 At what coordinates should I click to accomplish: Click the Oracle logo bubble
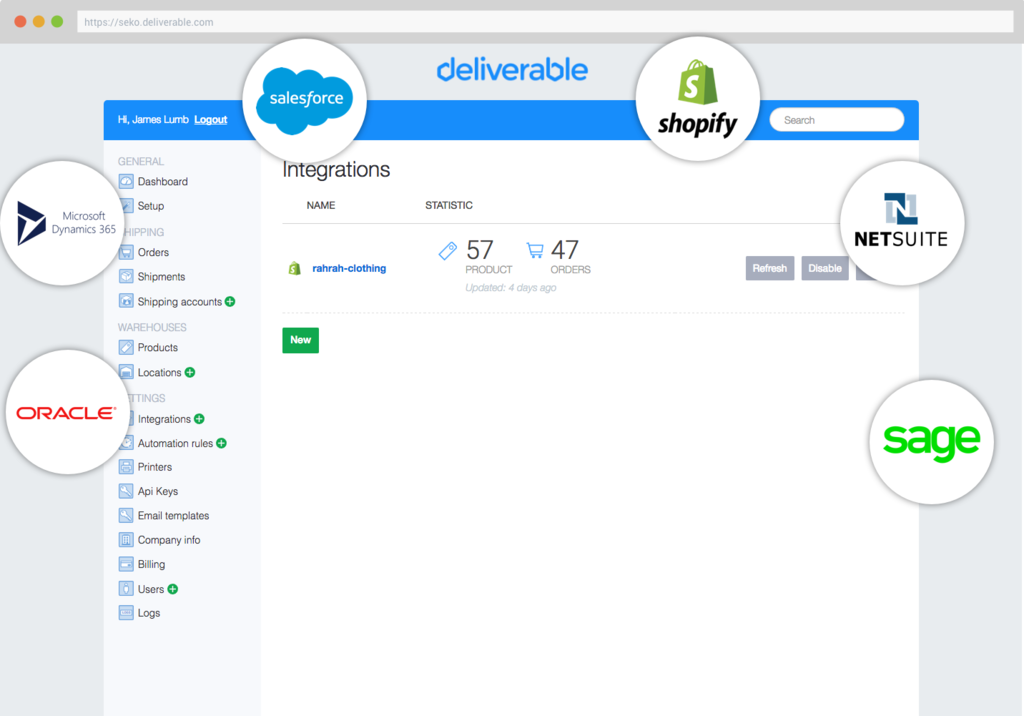67,412
